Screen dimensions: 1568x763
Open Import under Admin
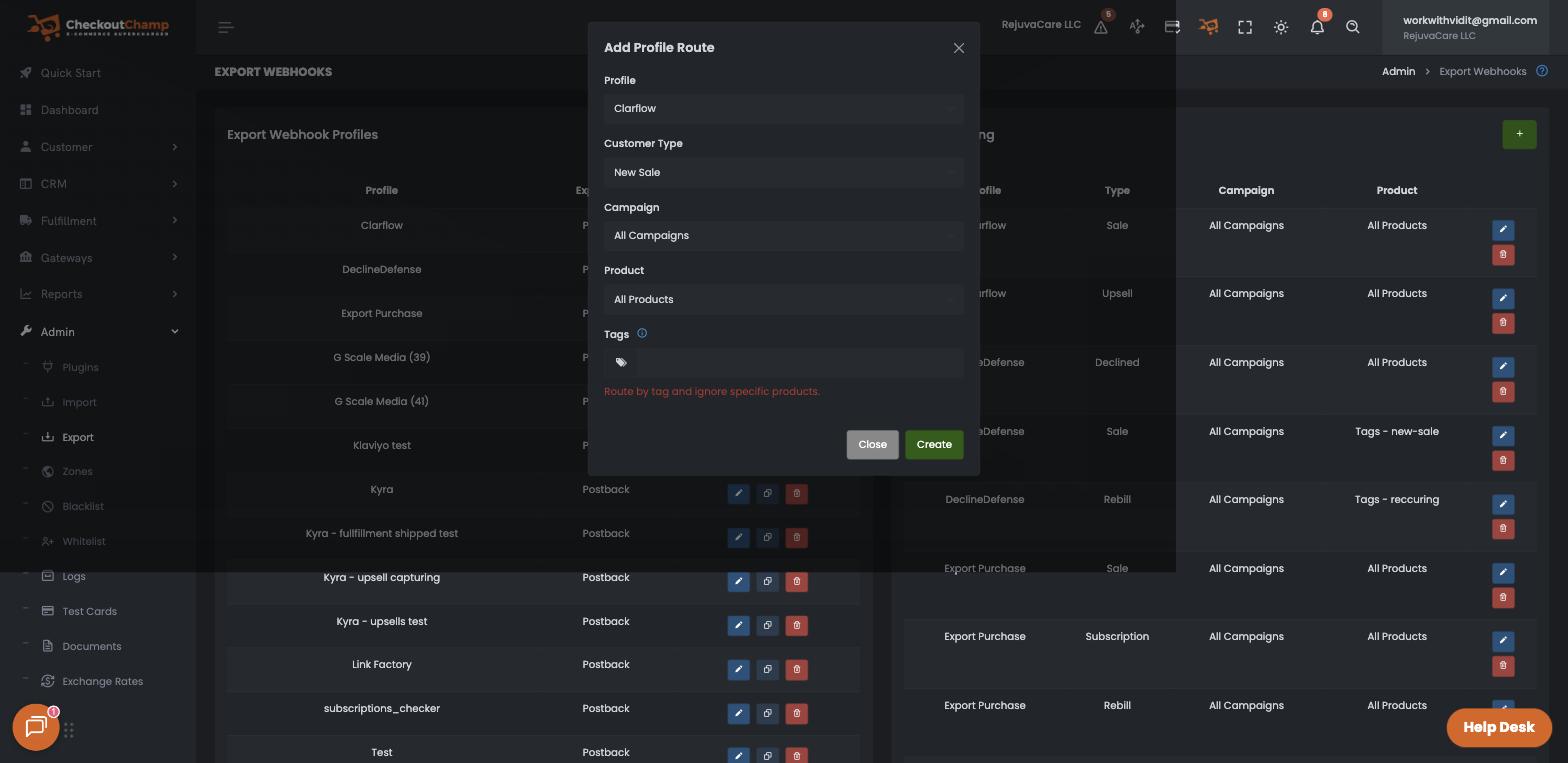click(x=79, y=402)
